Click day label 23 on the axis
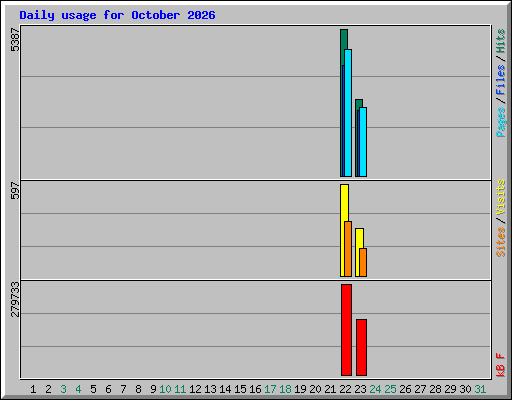512x400 pixels. click(x=360, y=389)
